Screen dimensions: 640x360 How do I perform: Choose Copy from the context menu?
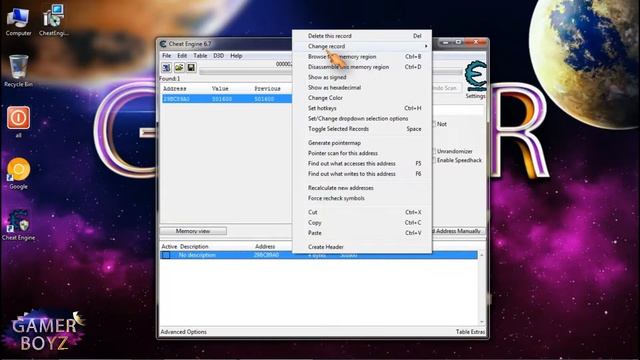[x=362, y=222]
